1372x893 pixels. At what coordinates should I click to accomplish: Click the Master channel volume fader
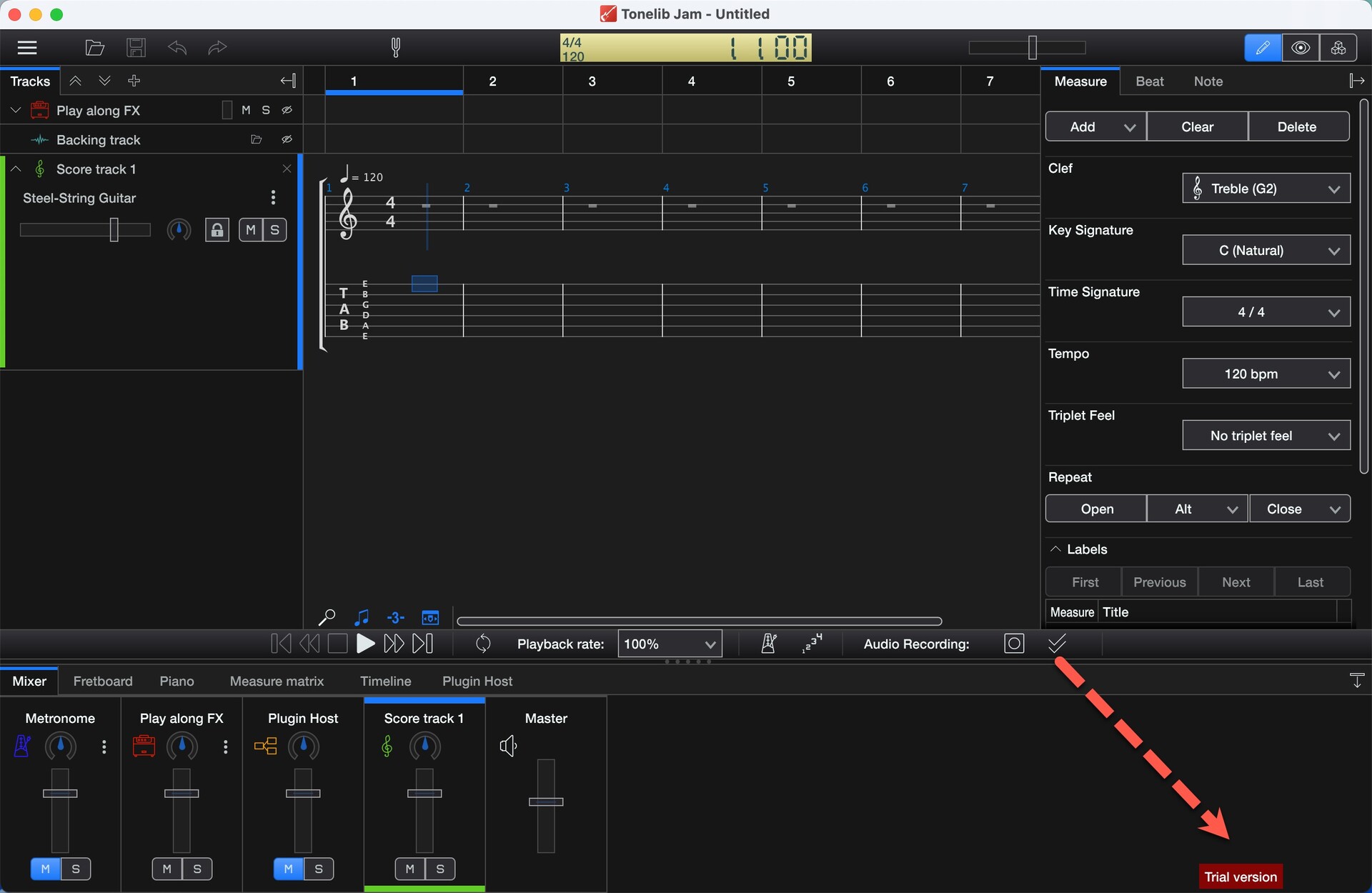click(x=546, y=802)
